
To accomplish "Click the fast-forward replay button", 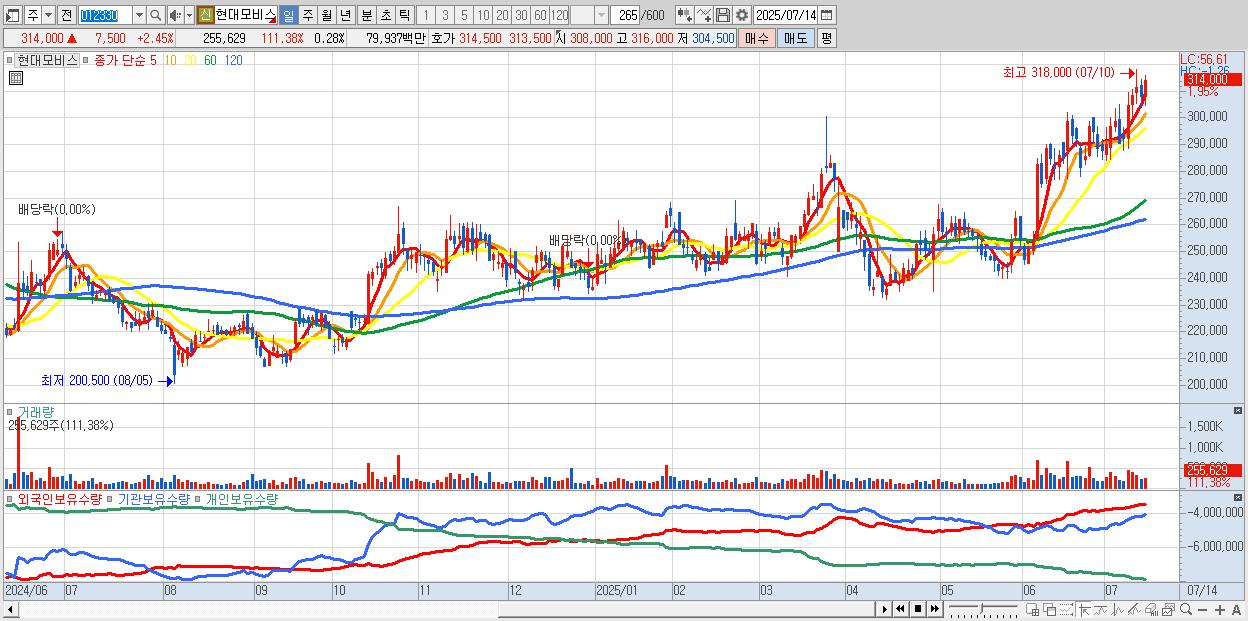I will (x=935, y=609).
